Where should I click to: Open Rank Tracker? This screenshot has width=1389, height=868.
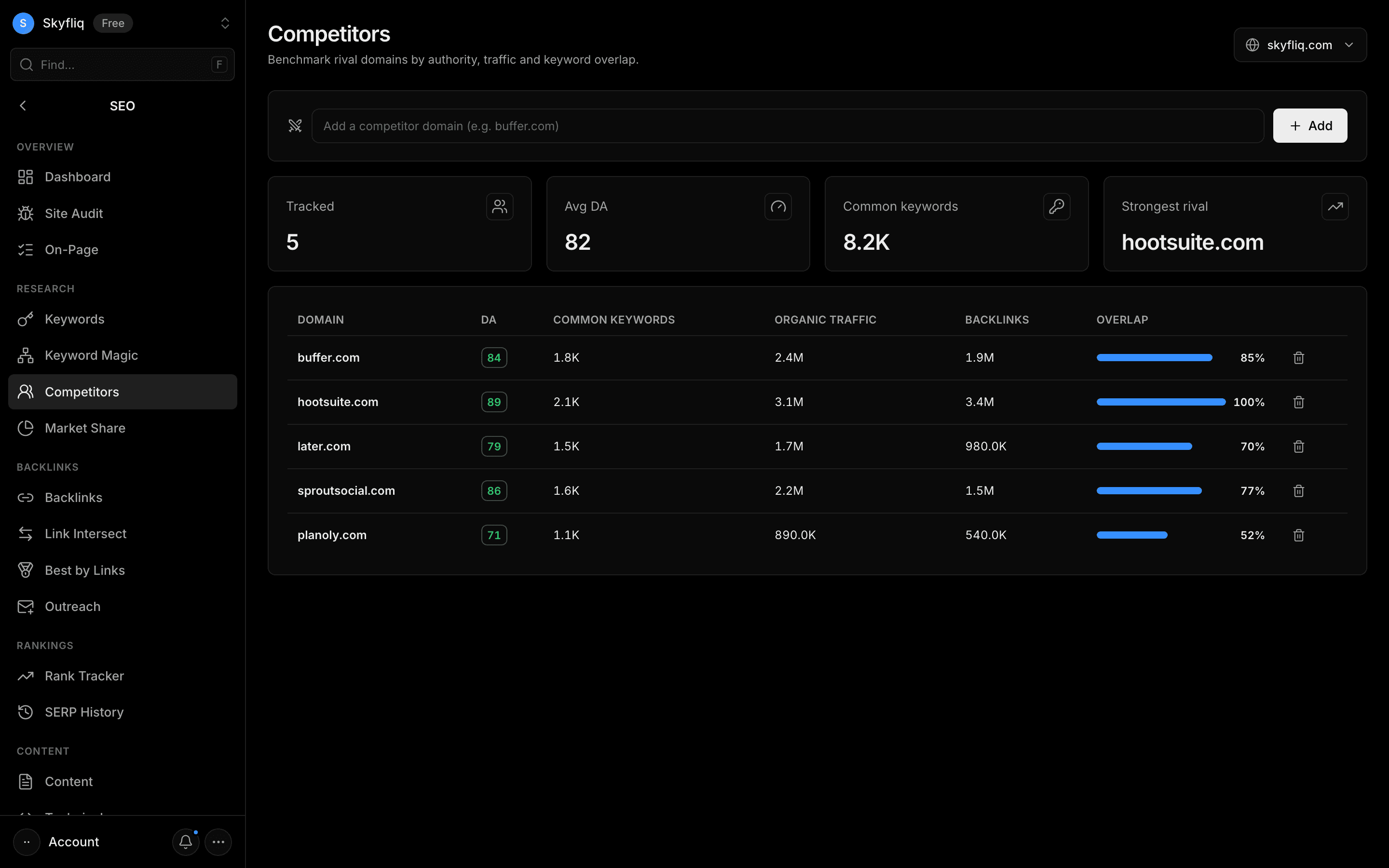[122, 676]
